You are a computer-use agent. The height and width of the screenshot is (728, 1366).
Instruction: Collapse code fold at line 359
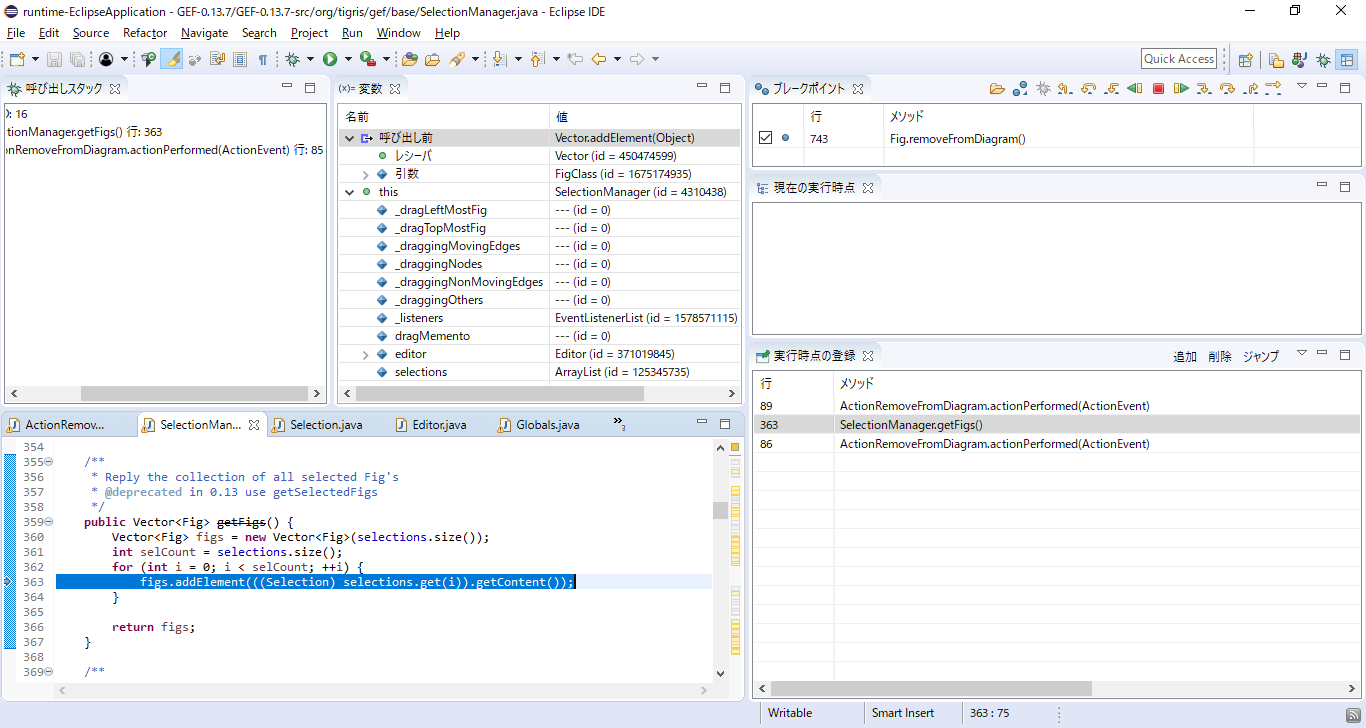(48, 522)
